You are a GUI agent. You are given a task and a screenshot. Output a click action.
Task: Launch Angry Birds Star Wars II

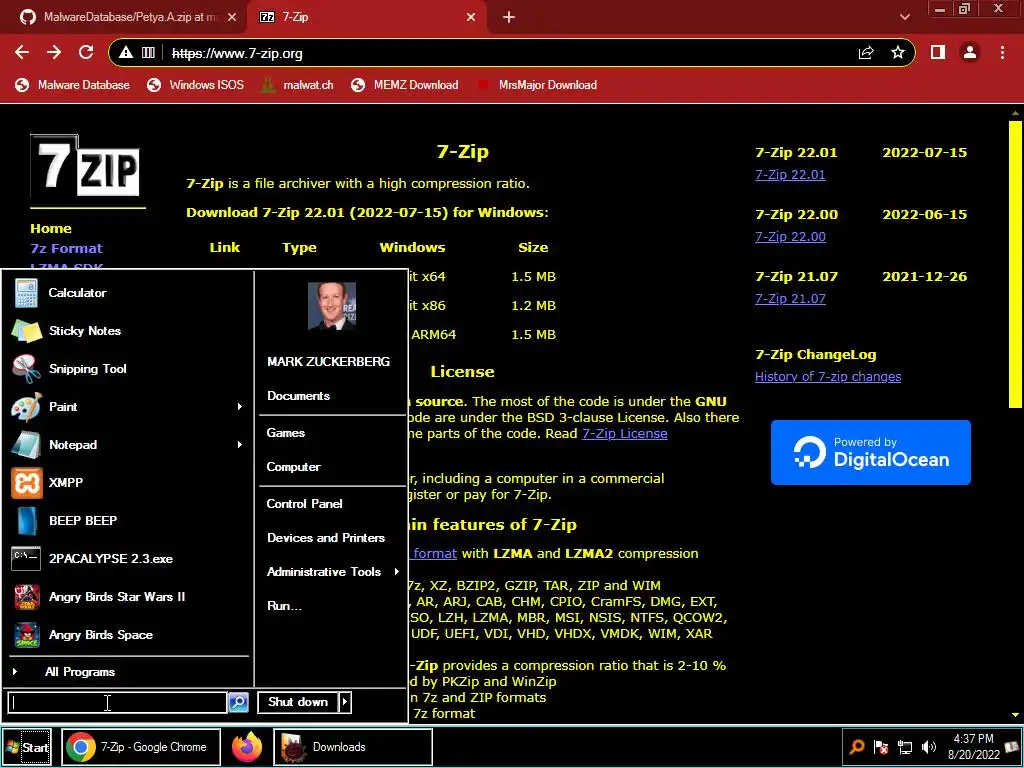[116, 597]
